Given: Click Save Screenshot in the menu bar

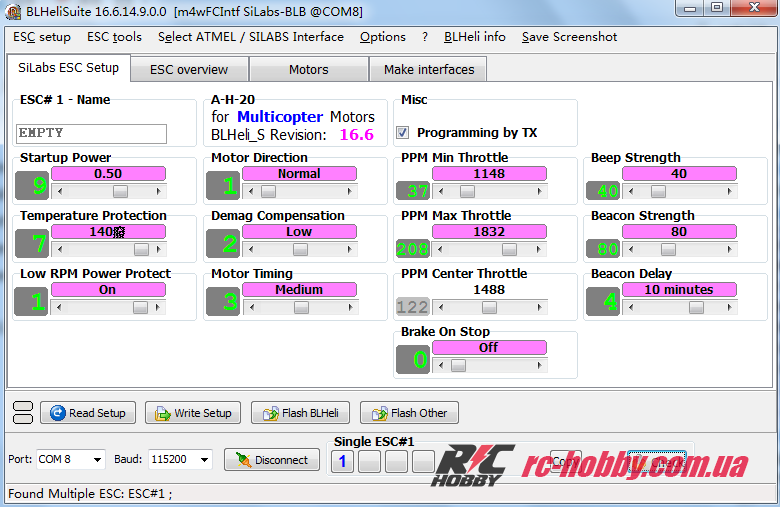Looking at the screenshot, I should [x=569, y=37].
